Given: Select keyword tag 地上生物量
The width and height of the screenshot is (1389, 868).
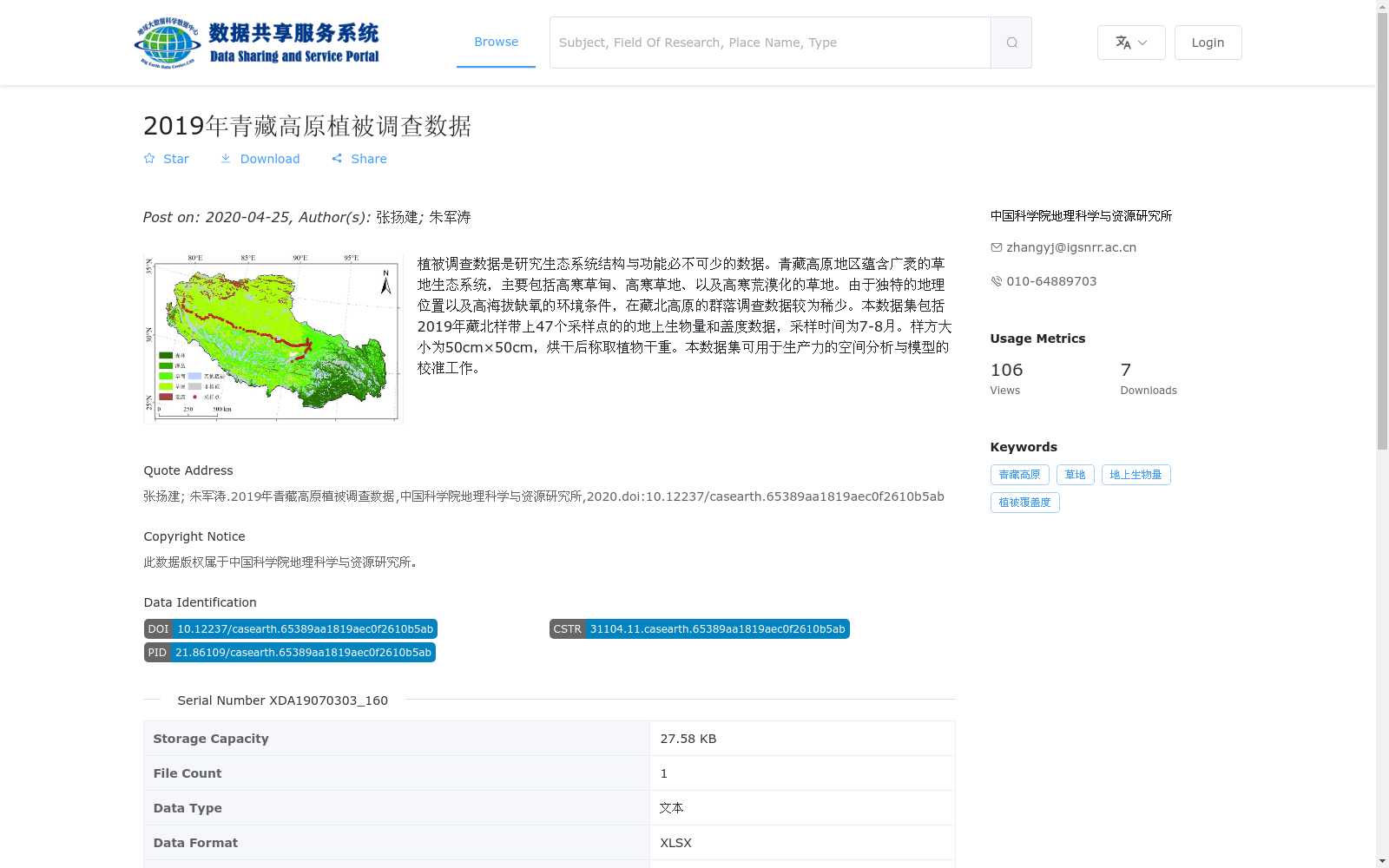Looking at the screenshot, I should pos(1136,475).
